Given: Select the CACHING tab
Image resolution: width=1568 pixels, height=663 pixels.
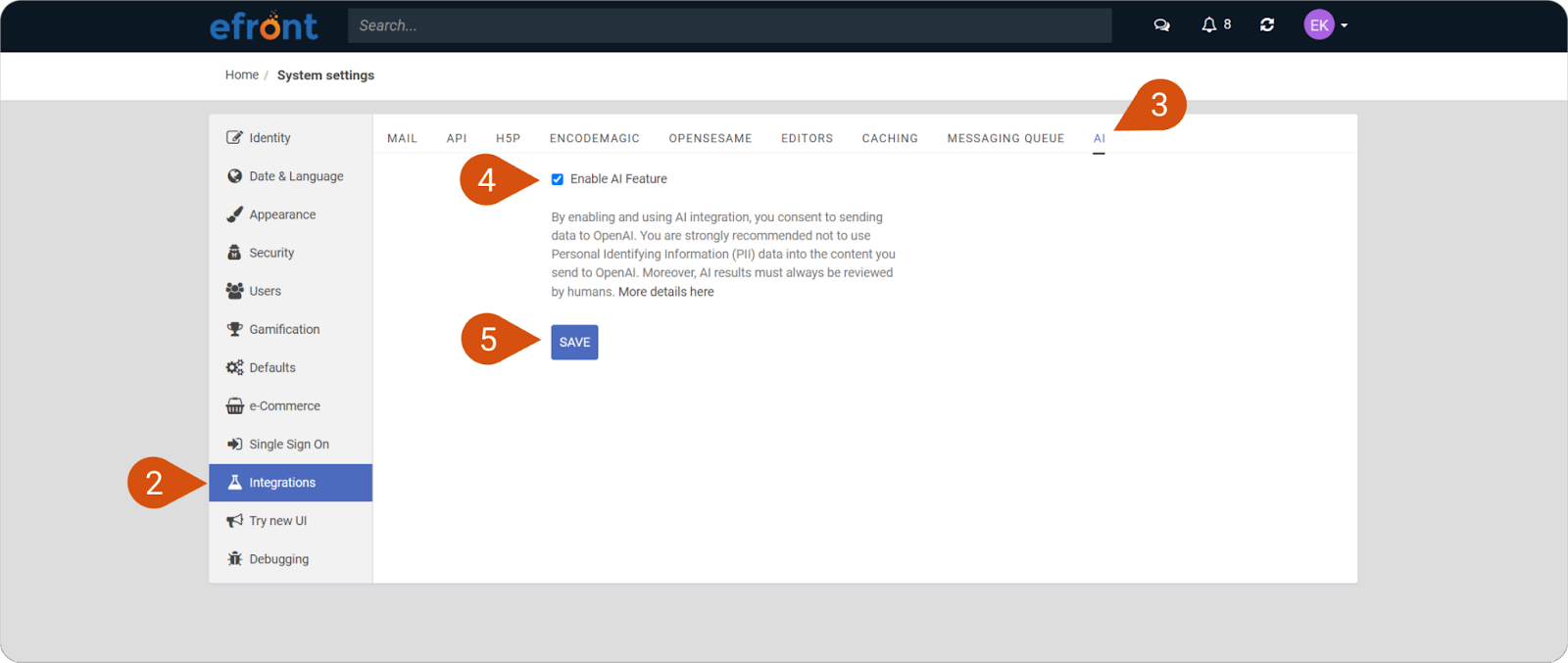Looking at the screenshot, I should 890,138.
